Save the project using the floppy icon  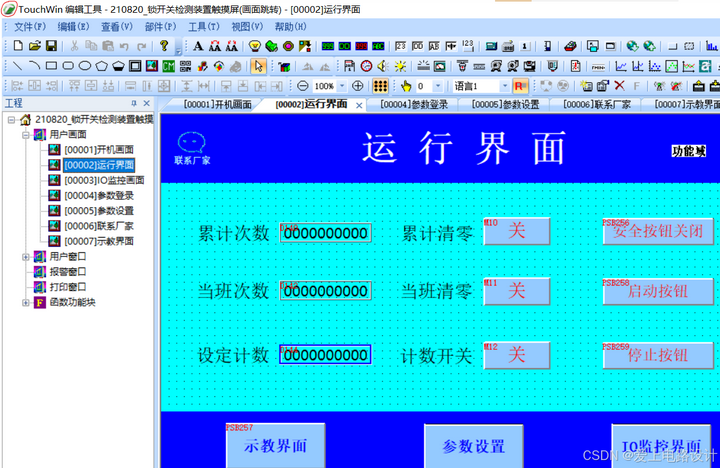(51, 45)
